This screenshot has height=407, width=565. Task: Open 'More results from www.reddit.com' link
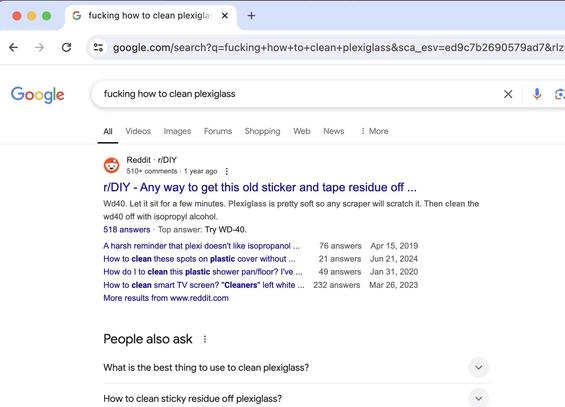pyautogui.click(x=166, y=298)
